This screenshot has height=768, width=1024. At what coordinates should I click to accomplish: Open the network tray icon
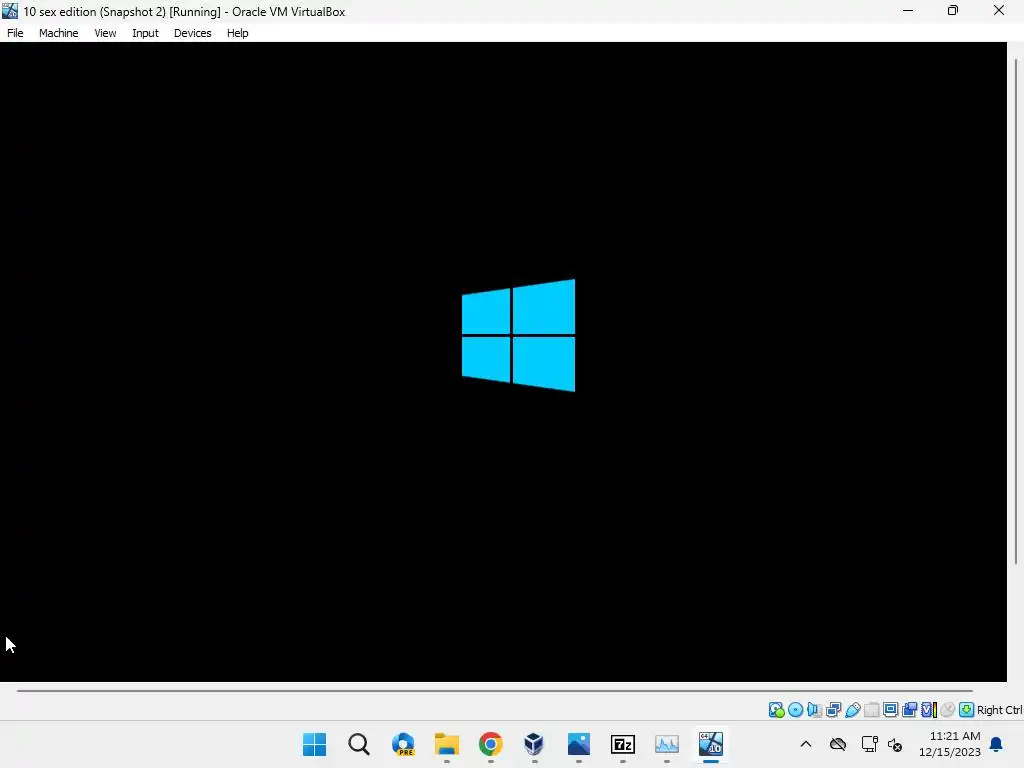tap(869, 744)
